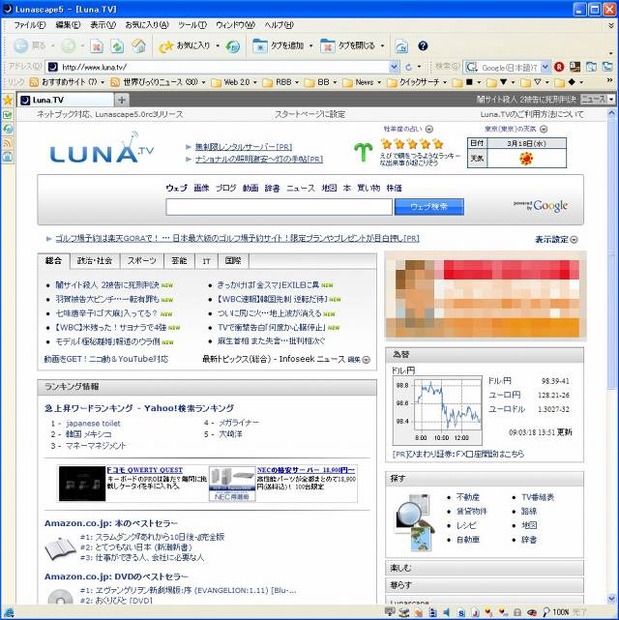Viewport: 619px width, 620px height.
Task: Click the magnifier 100% zoom control
Action: point(556,612)
